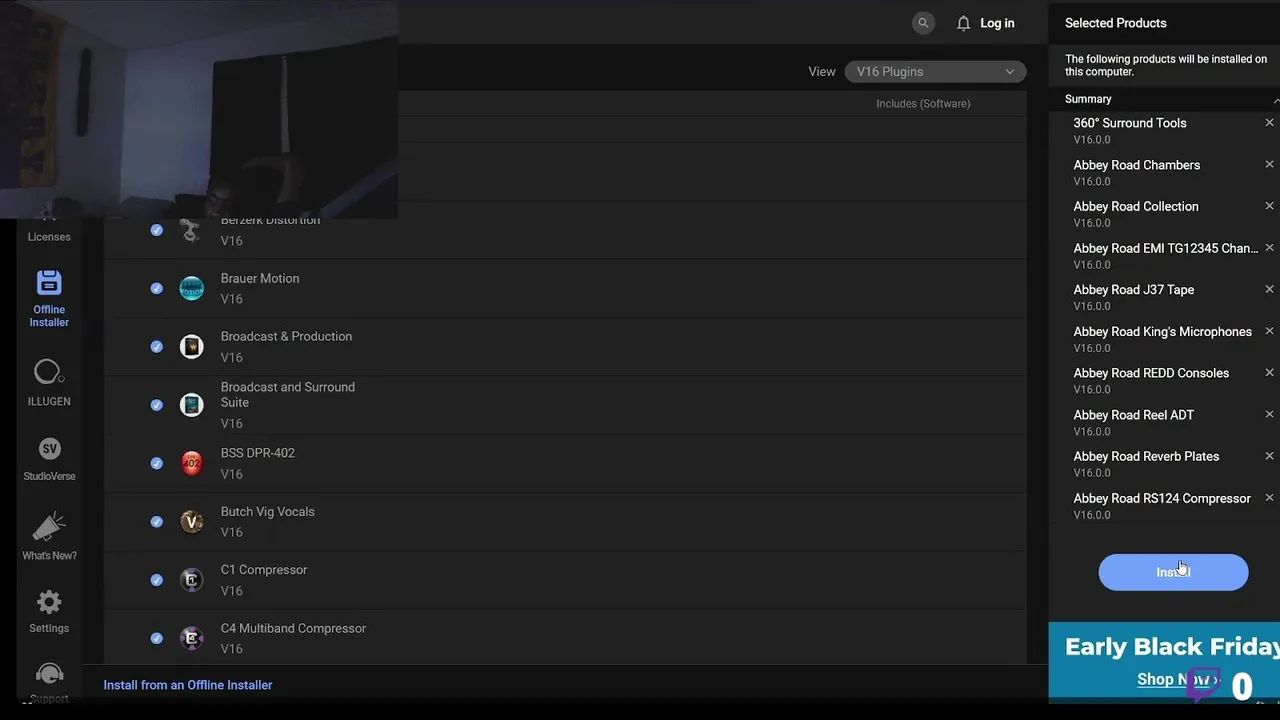Click the Selected Products panel heading
1280x720 pixels.
tap(1115, 23)
